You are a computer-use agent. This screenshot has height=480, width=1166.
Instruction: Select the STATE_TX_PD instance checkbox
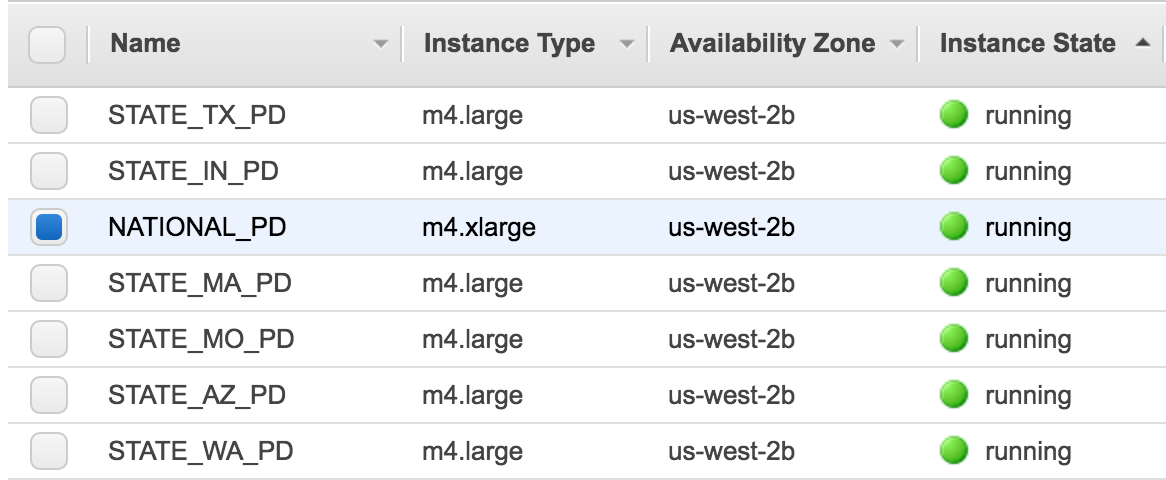49,115
